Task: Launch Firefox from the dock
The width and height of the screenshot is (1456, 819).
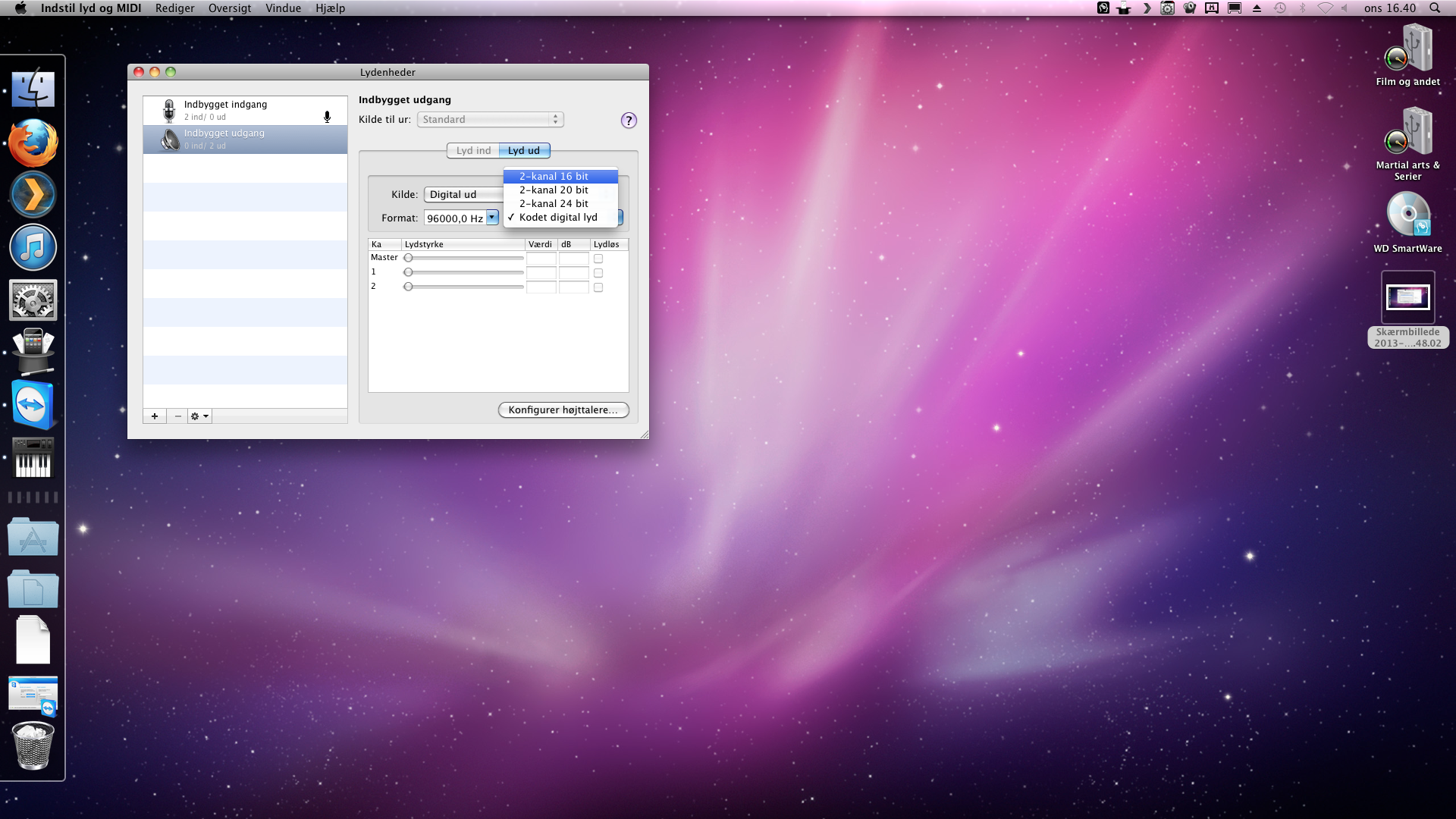Action: [x=33, y=143]
